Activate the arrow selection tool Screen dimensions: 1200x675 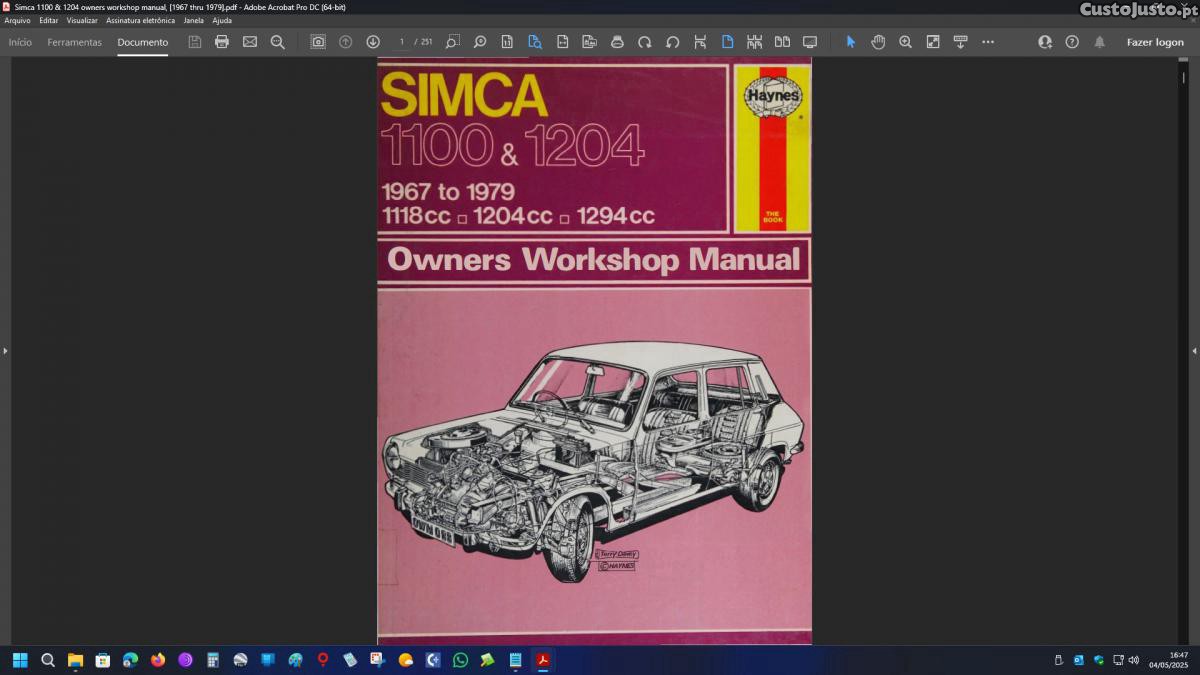(851, 42)
